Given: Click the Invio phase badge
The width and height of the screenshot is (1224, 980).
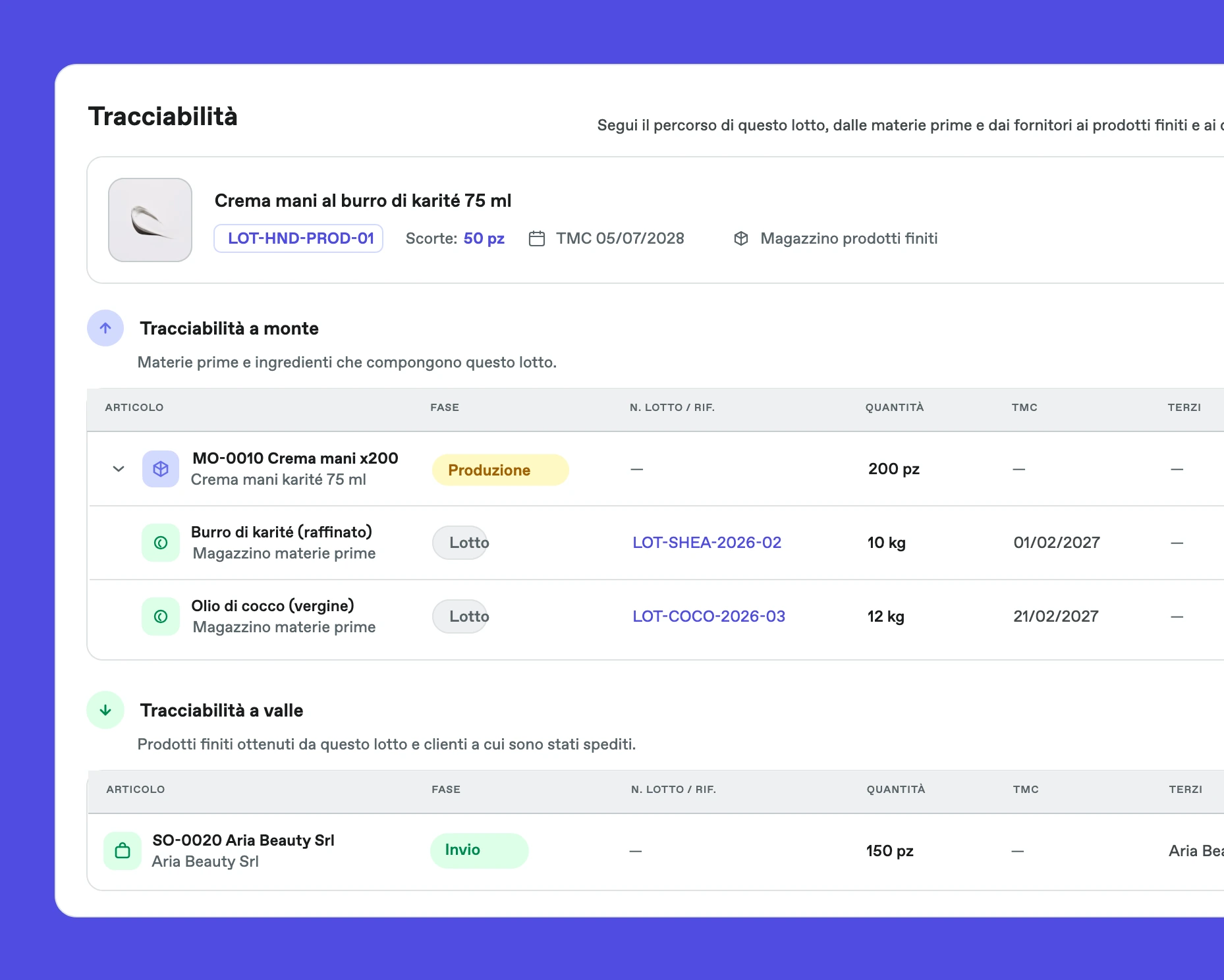Looking at the screenshot, I should 480,850.
